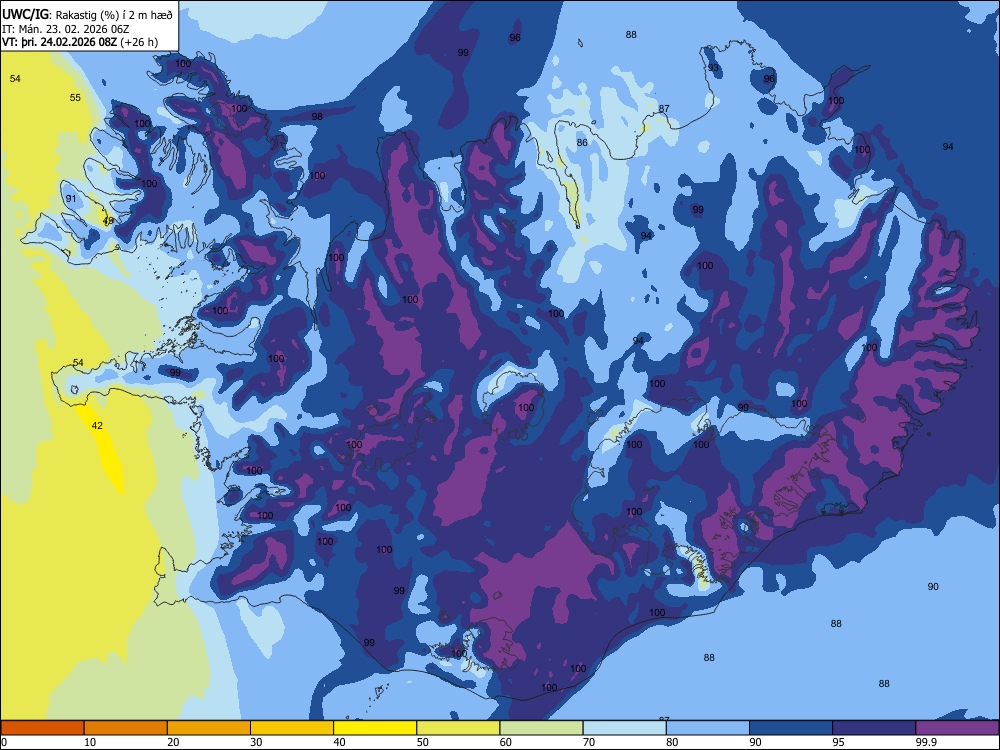Screen dimensions: 1000x750
Task: Click the '42' humidity value on the map
Action: pyautogui.click(x=97, y=425)
